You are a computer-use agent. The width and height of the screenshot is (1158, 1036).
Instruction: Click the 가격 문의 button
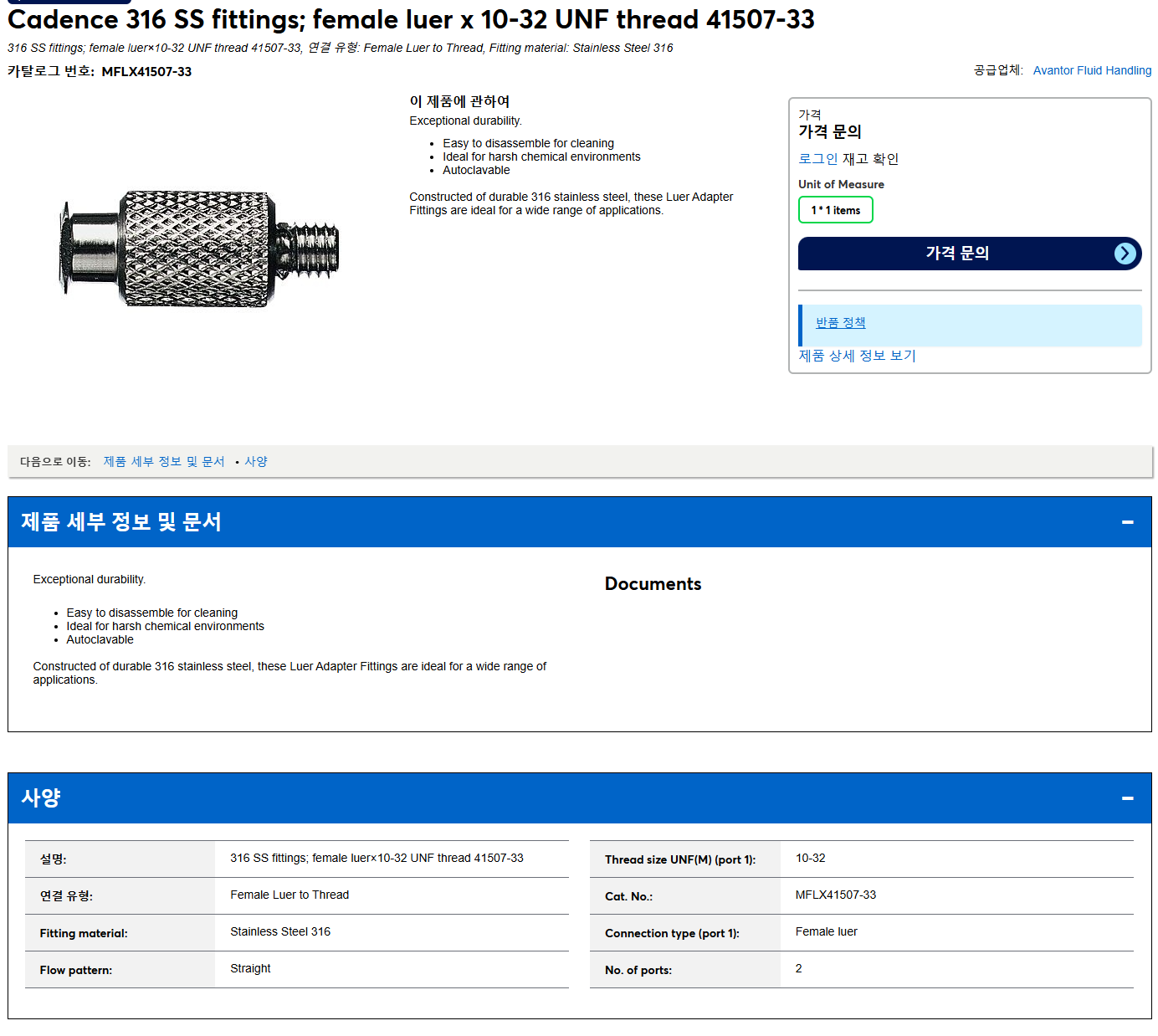970,254
